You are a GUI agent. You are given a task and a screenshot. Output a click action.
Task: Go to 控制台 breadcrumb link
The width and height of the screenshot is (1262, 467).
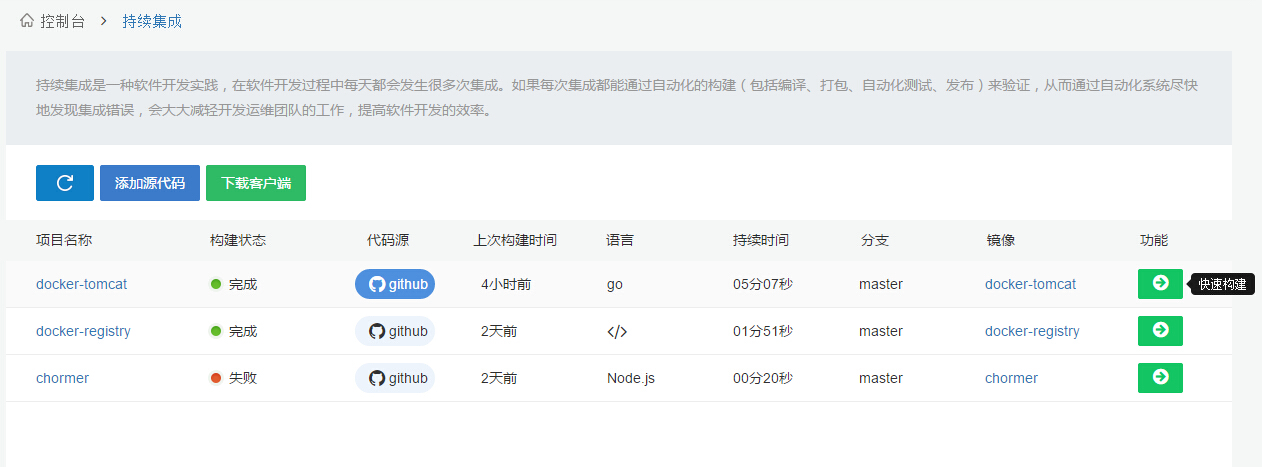tap(63, 20)
